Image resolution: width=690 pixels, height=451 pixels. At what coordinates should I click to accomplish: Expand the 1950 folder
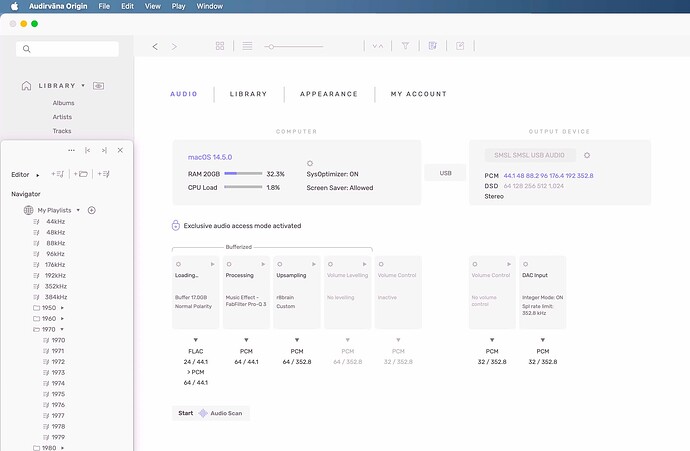(x=62, y=308)
